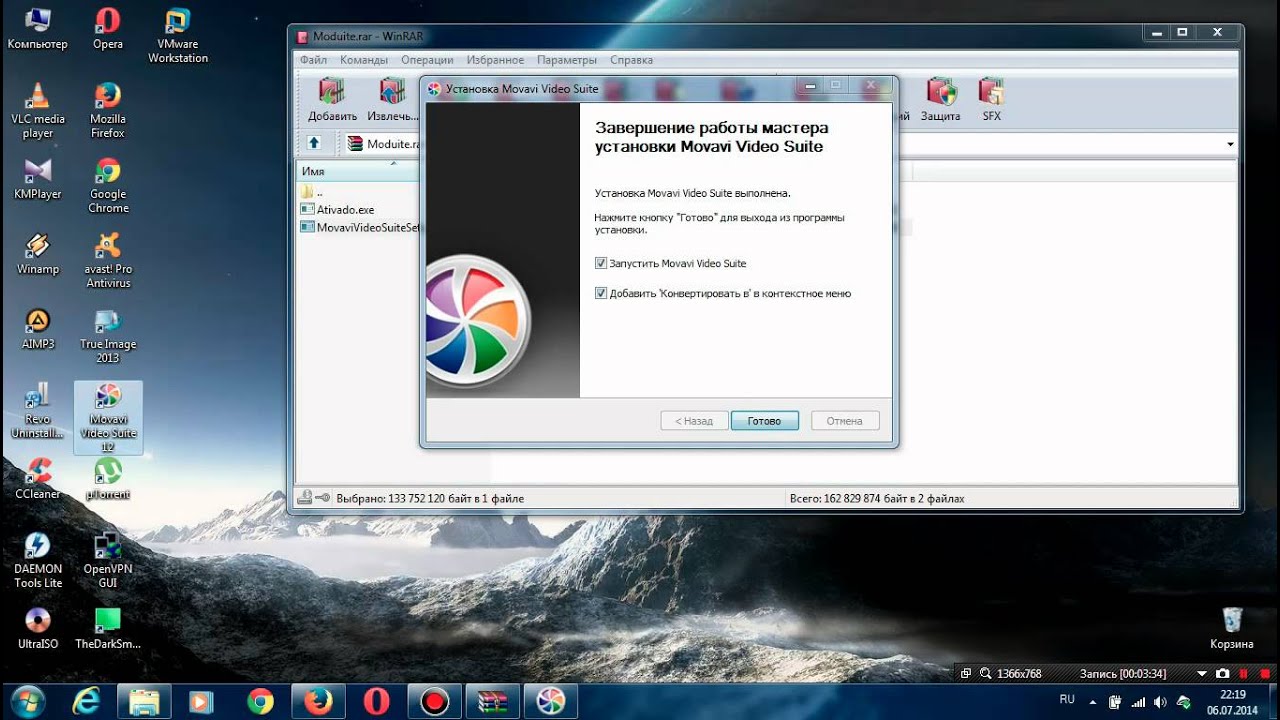Open the Операции menu in WinRAR
Image resolution: width=1280 pixels, height=720 pixels.
click(x=427, y=60)
